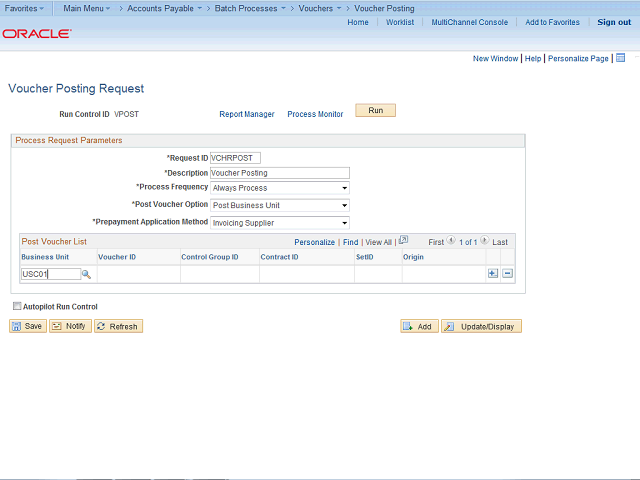
Task: Click View All in grid header
Action: pyautogui.click(x=378, y=242)
